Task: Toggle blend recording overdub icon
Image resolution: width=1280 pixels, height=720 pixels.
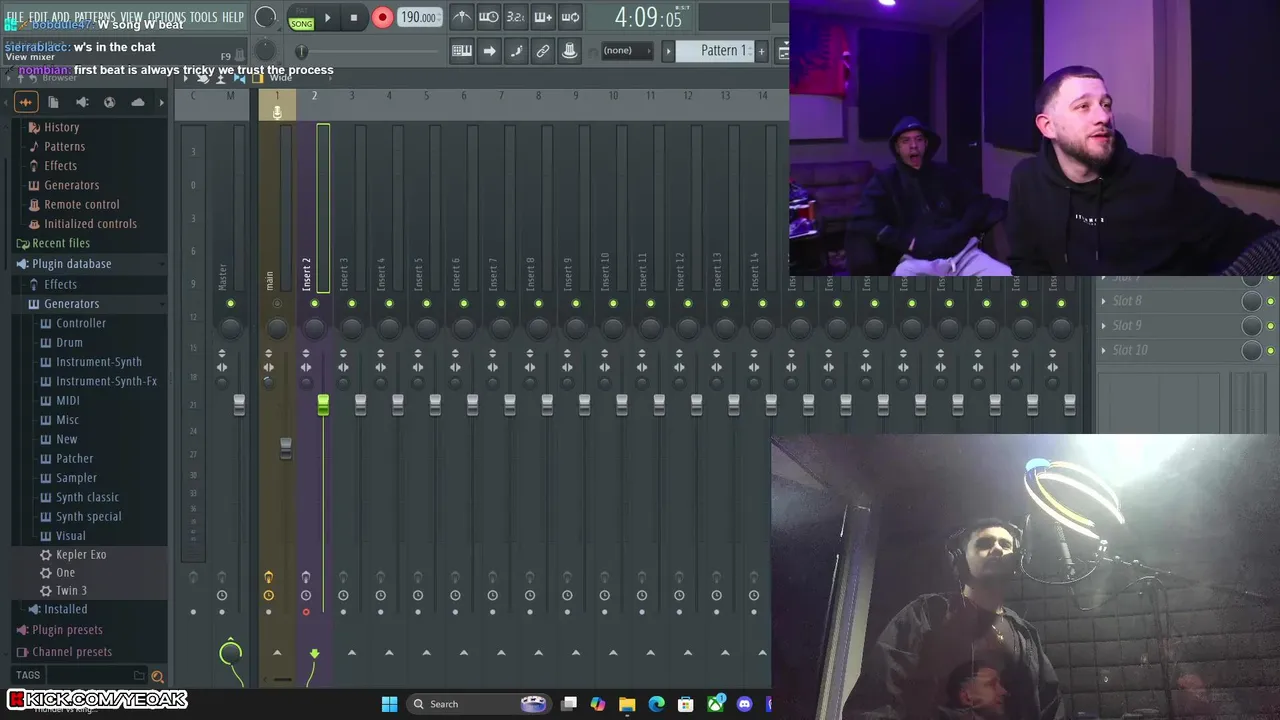Action: 543,17
